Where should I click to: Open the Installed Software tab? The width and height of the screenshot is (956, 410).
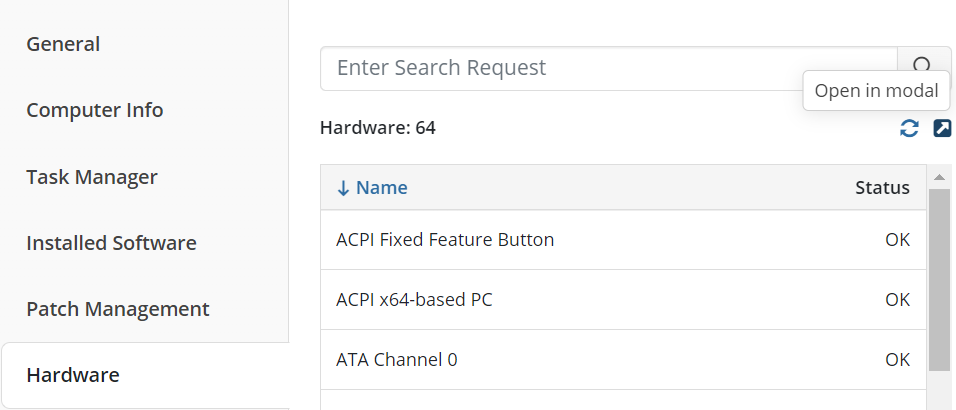(x=111, y=243)
